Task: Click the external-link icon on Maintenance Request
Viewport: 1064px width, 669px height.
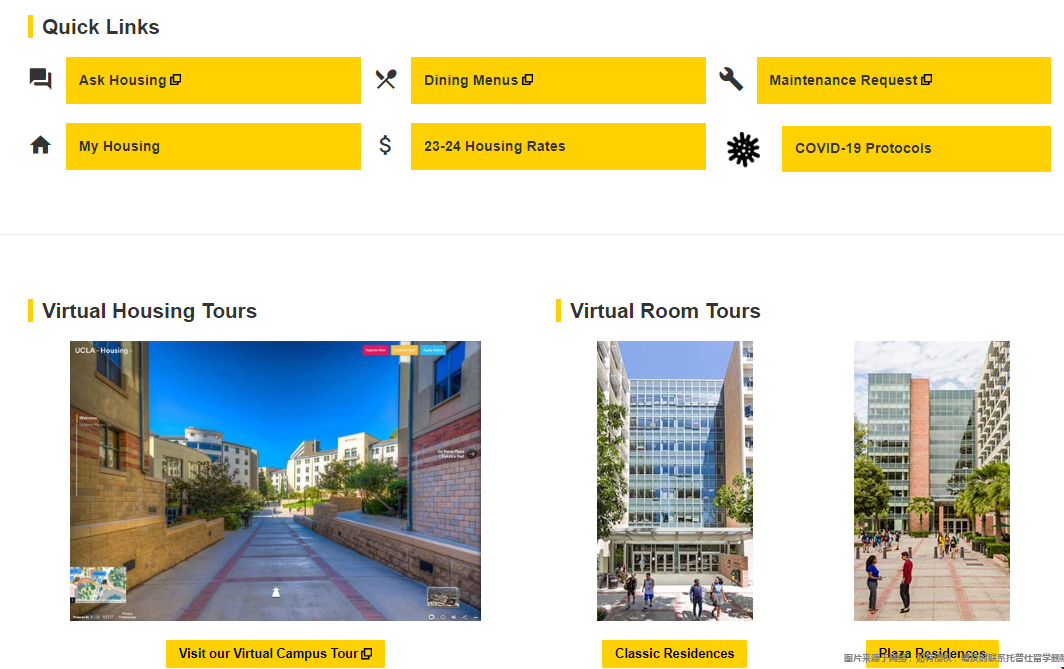Action: [x=926, y=79]
